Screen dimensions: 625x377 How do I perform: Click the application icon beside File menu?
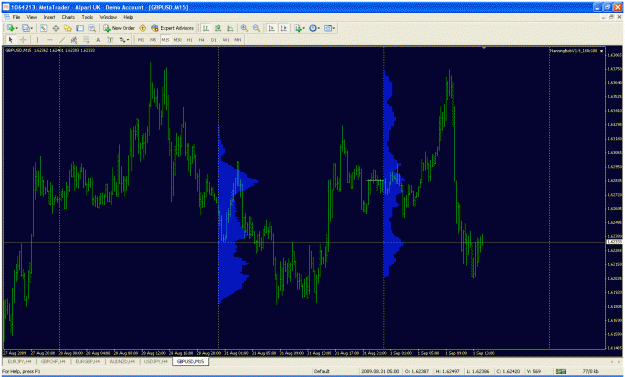(x=6, y=17)
